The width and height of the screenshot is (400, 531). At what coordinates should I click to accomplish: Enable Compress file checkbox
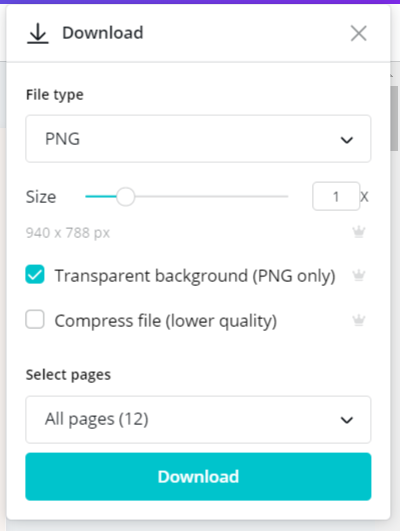(35, 319)
